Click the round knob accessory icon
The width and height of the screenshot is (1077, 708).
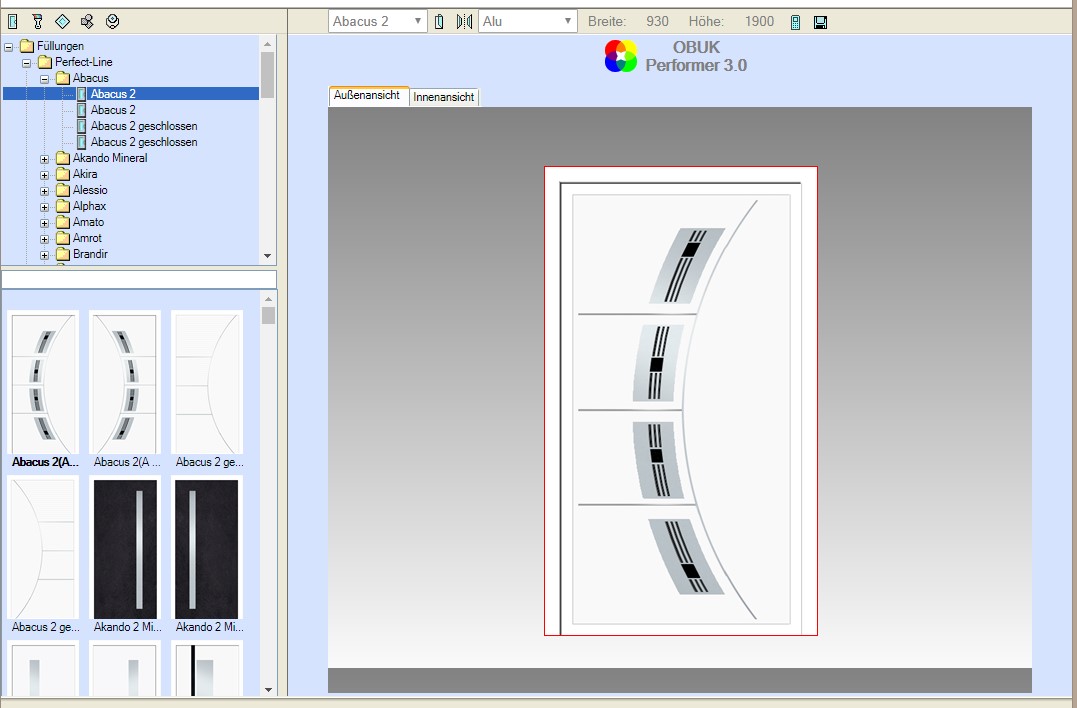(x=113, y=21)
